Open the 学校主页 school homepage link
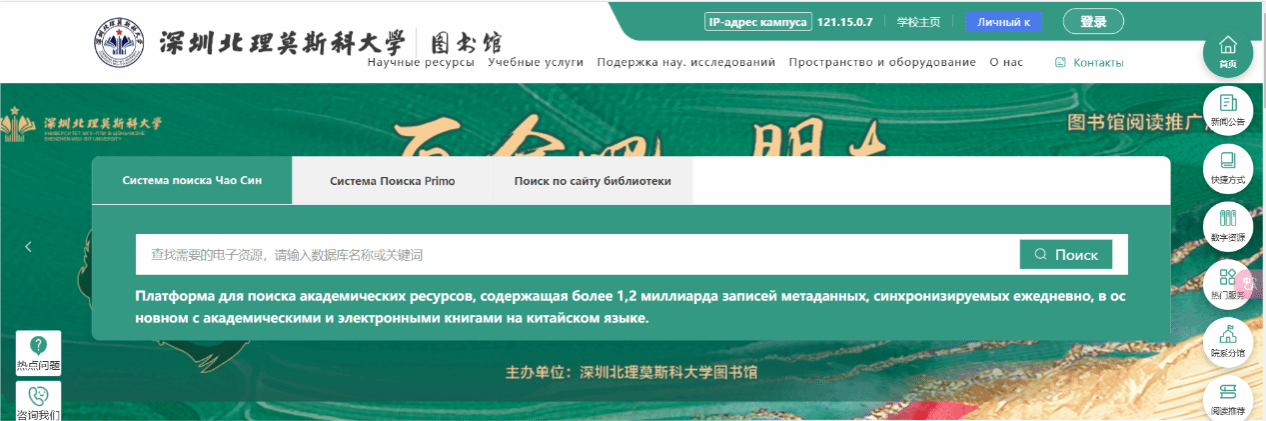Screen dimensions: 1266x421 pos(918,21)
